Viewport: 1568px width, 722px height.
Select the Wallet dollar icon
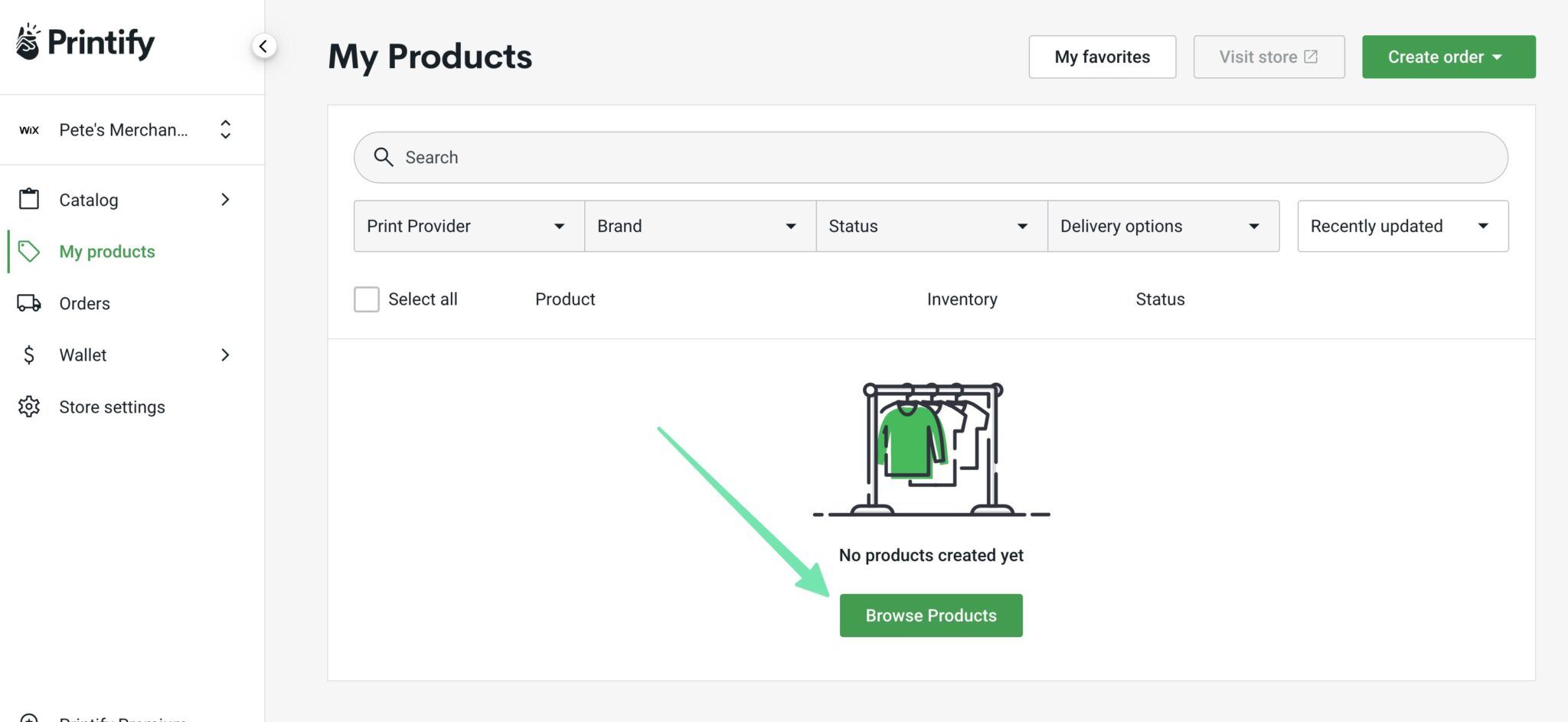29,354
